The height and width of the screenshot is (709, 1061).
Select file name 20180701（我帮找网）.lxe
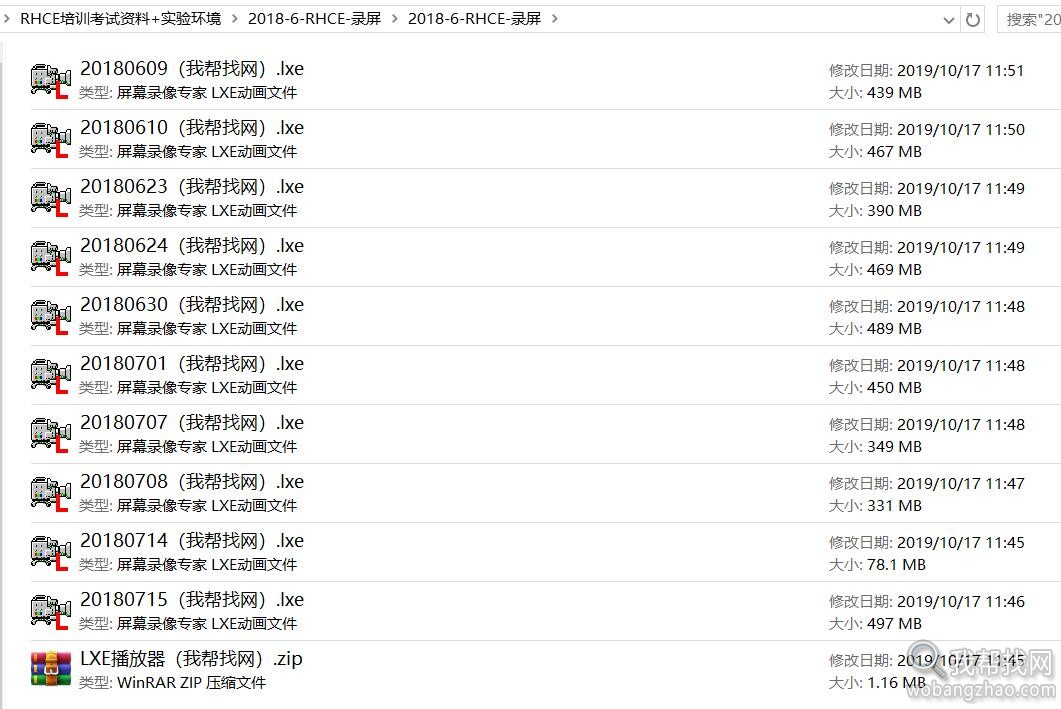[192, 363]
